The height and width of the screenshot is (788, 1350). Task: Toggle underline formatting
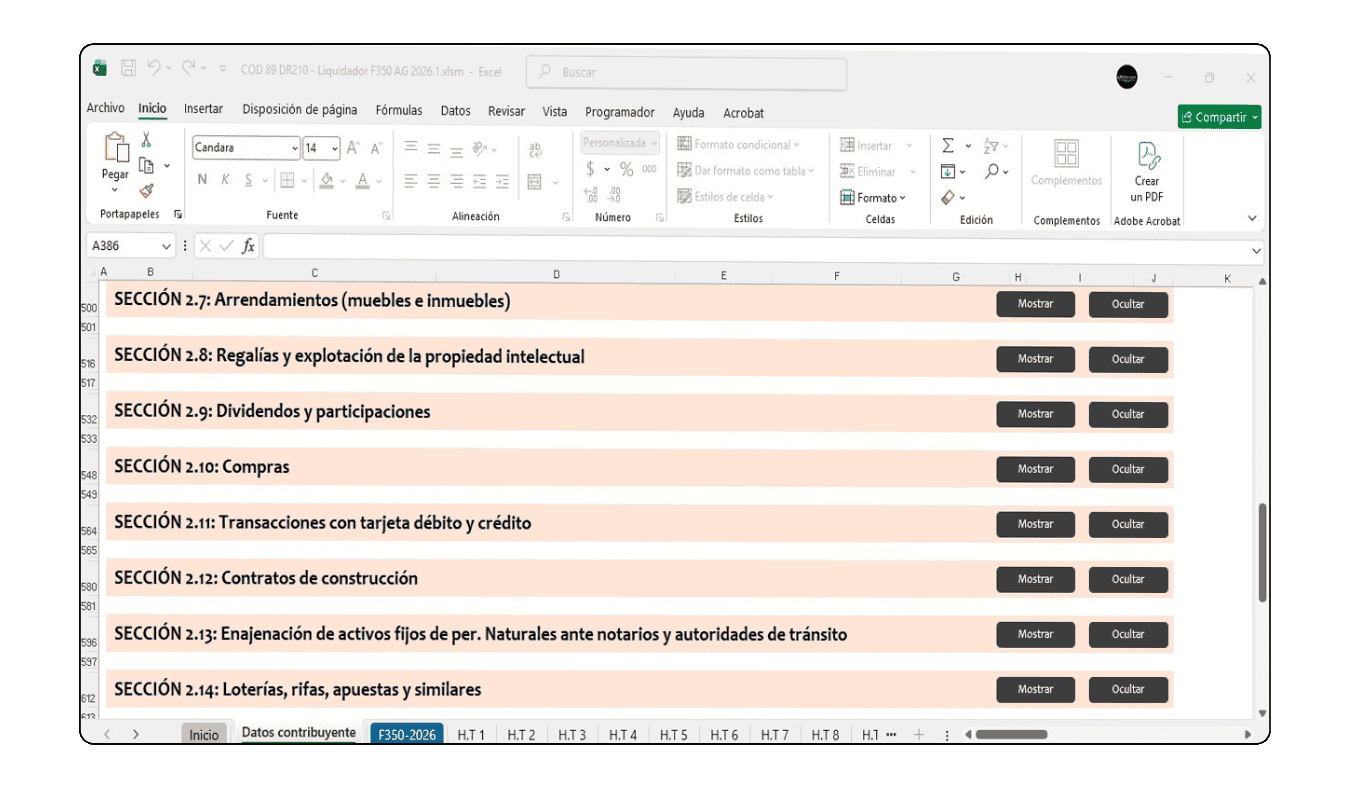point(249,179)
